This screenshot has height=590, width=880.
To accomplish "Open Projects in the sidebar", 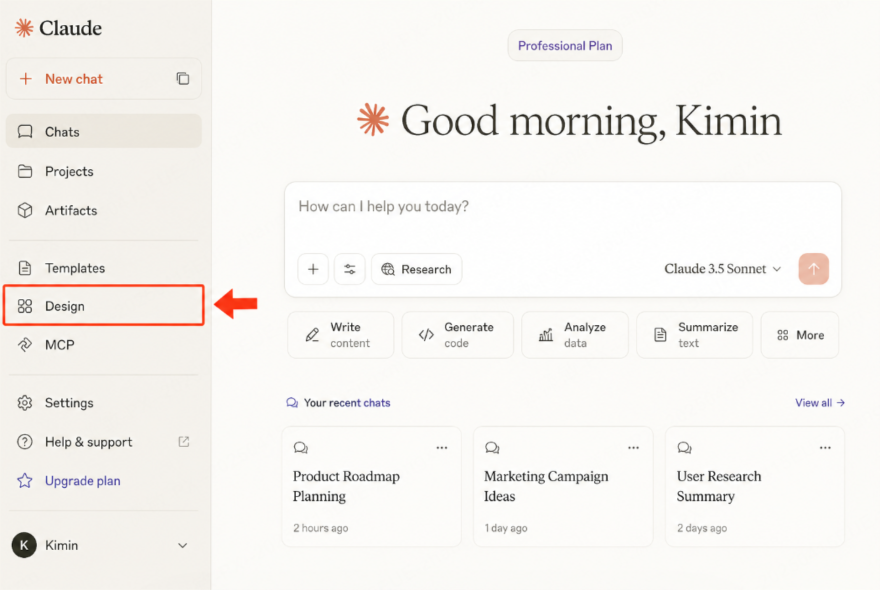I will tap(104, 171).
